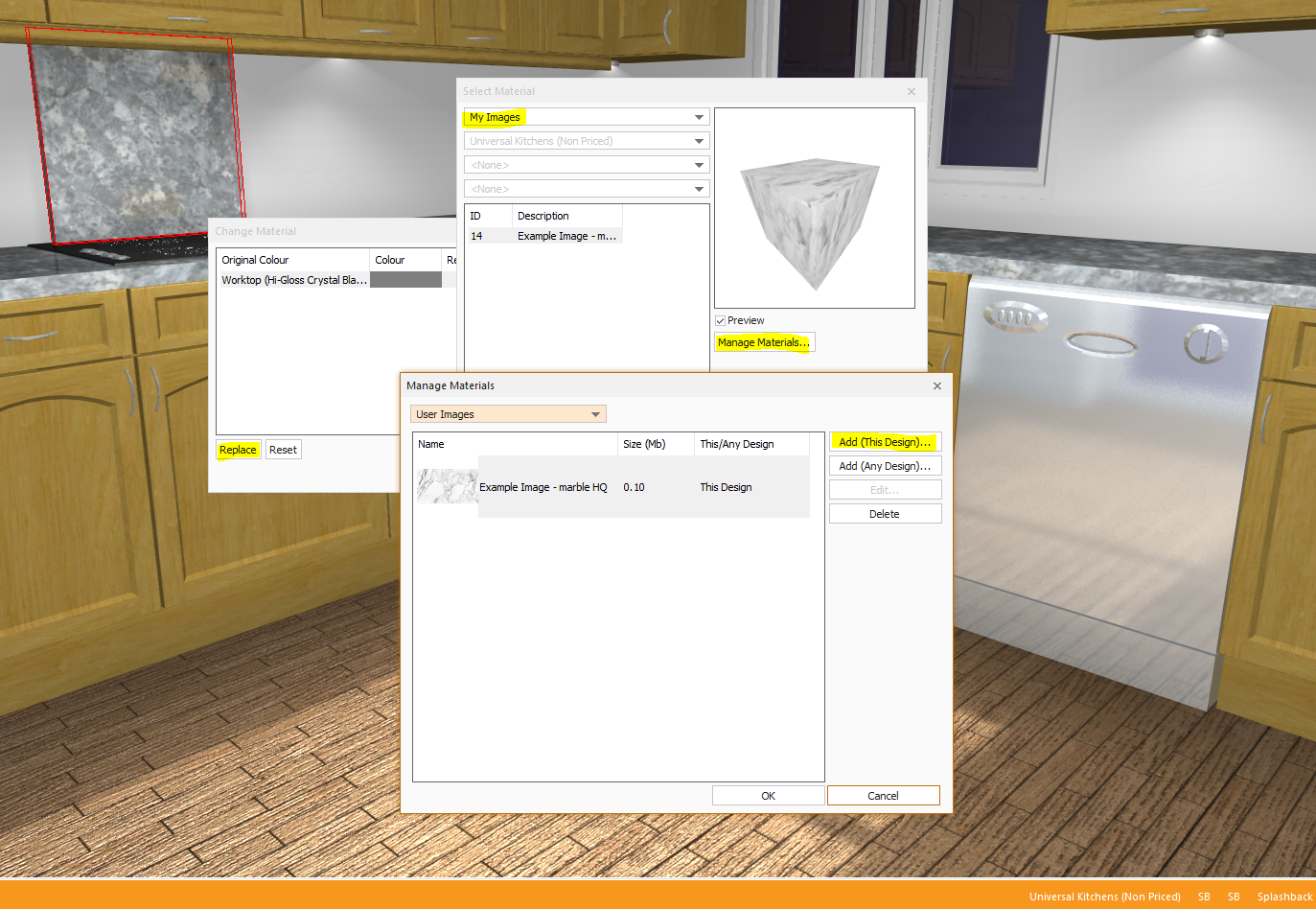Delete the selected material
The width and height of the screenshot is (1316, 909).
(x=885, y=514)
